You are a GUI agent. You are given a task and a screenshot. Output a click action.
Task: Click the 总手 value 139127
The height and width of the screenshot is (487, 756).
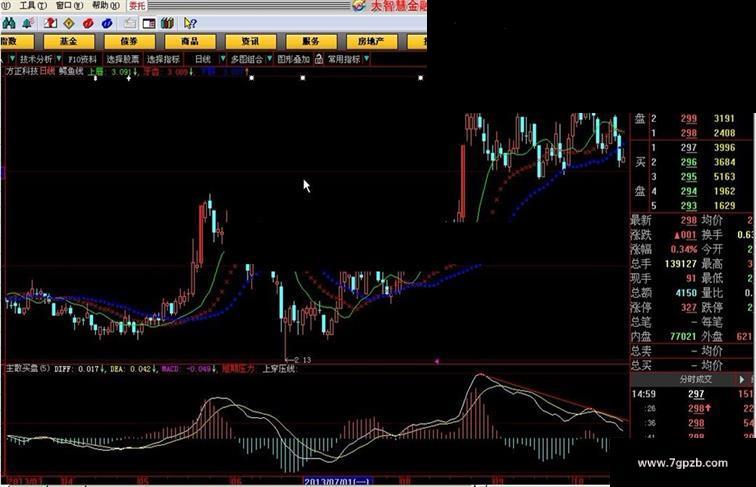coord(680,264)
